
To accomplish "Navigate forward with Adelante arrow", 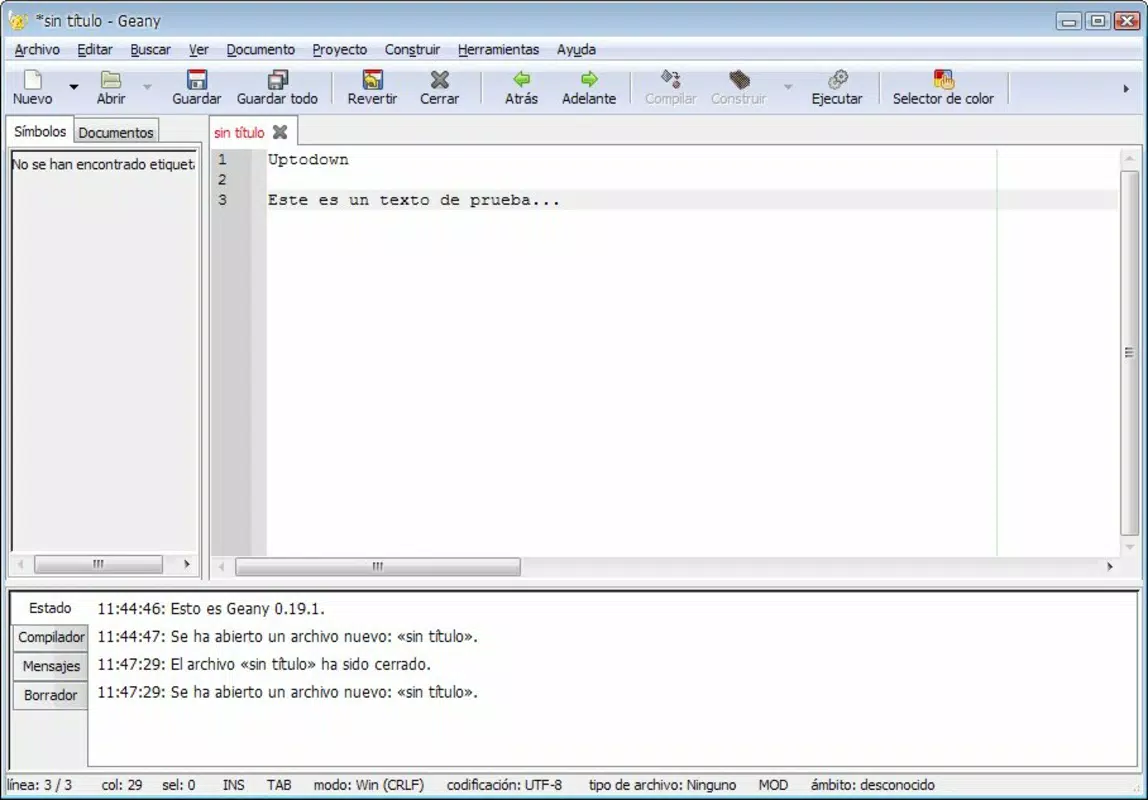I will (589, 87).
